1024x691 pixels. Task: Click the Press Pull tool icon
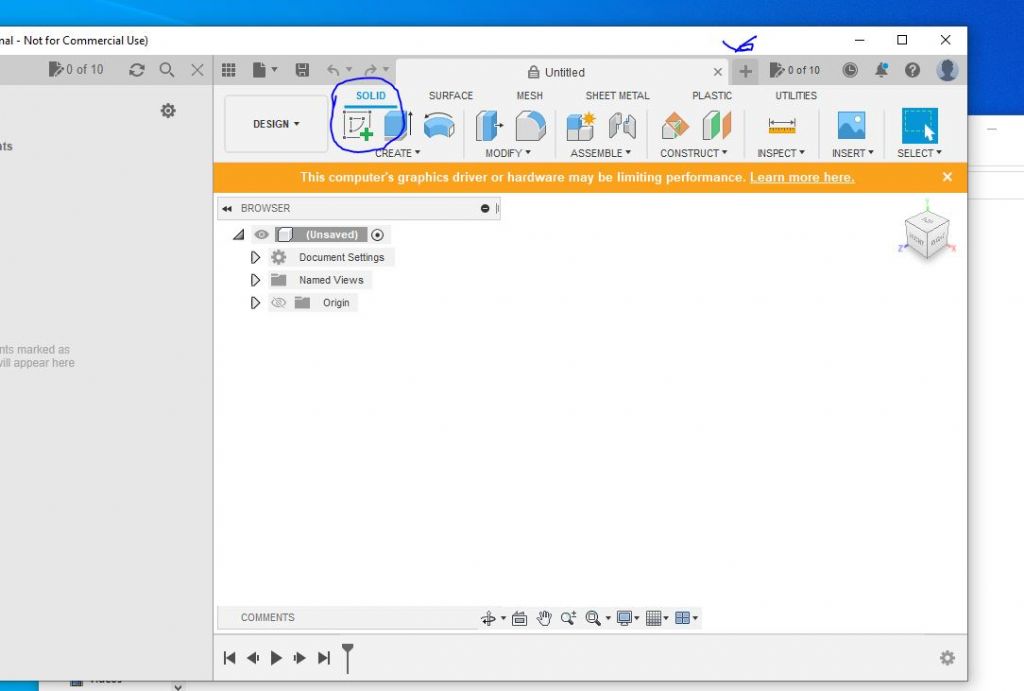489,125
